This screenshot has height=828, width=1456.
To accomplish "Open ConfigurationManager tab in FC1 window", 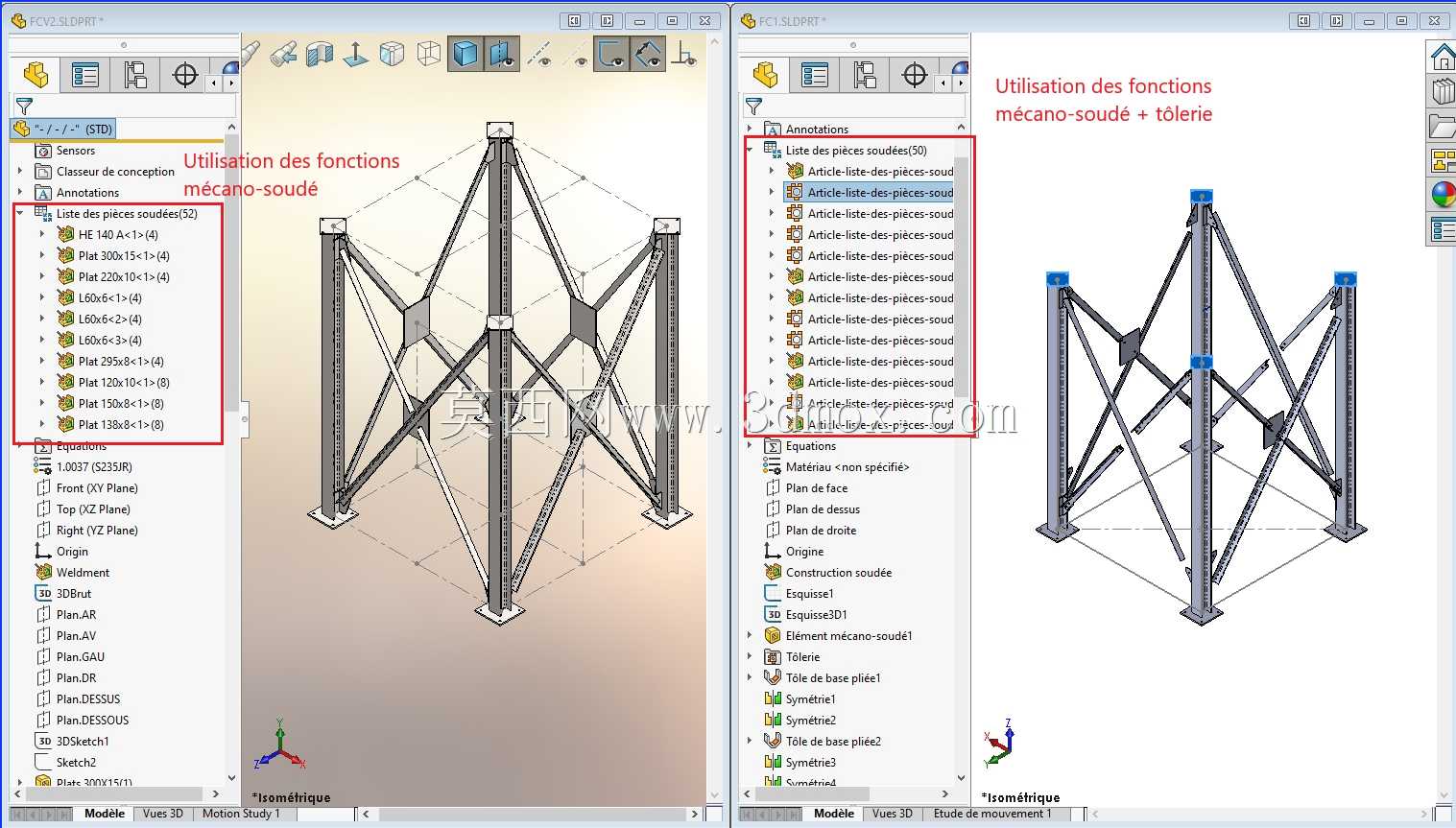I will [865, 75].
